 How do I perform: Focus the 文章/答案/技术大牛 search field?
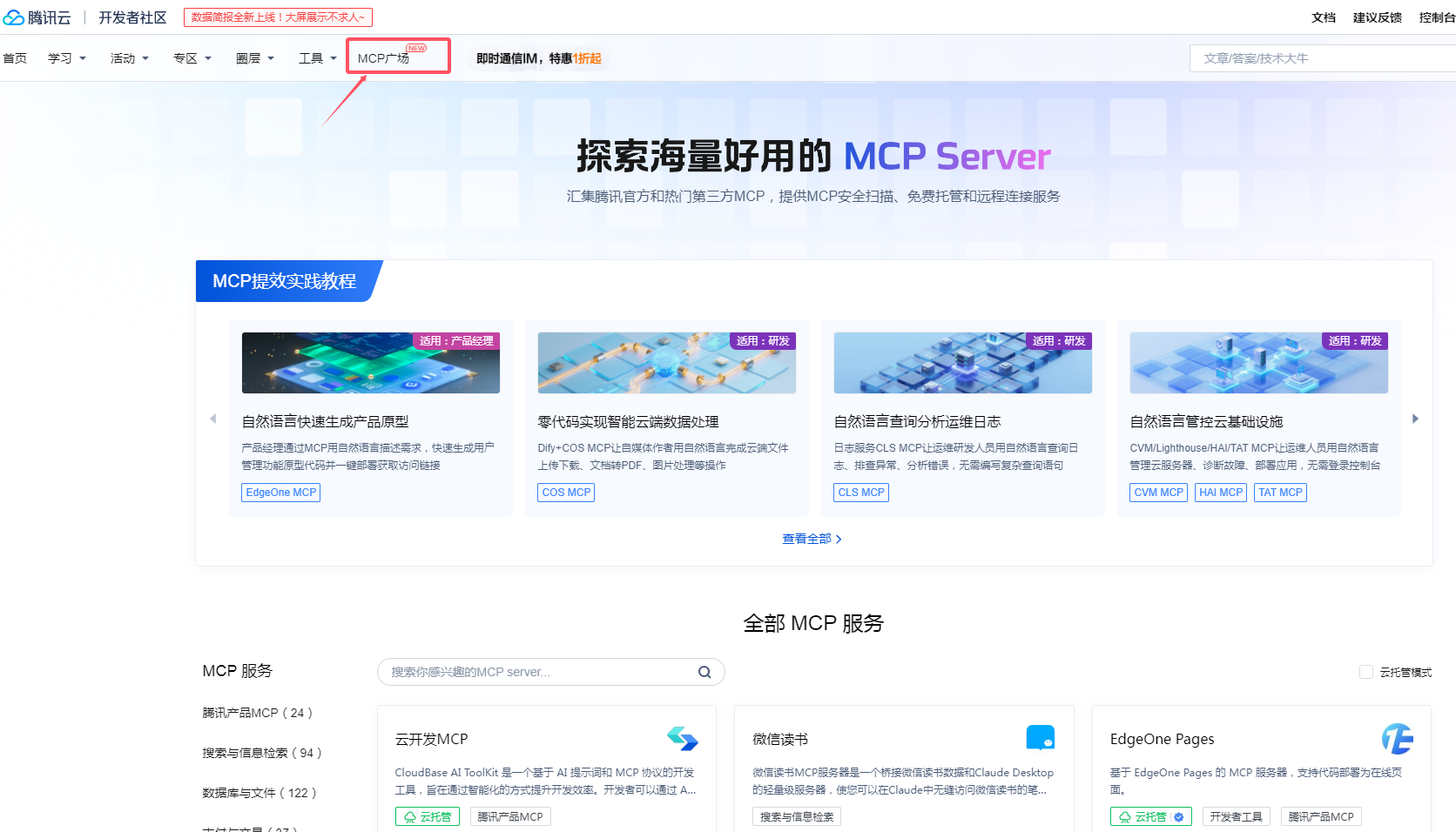coord(1323,58)
